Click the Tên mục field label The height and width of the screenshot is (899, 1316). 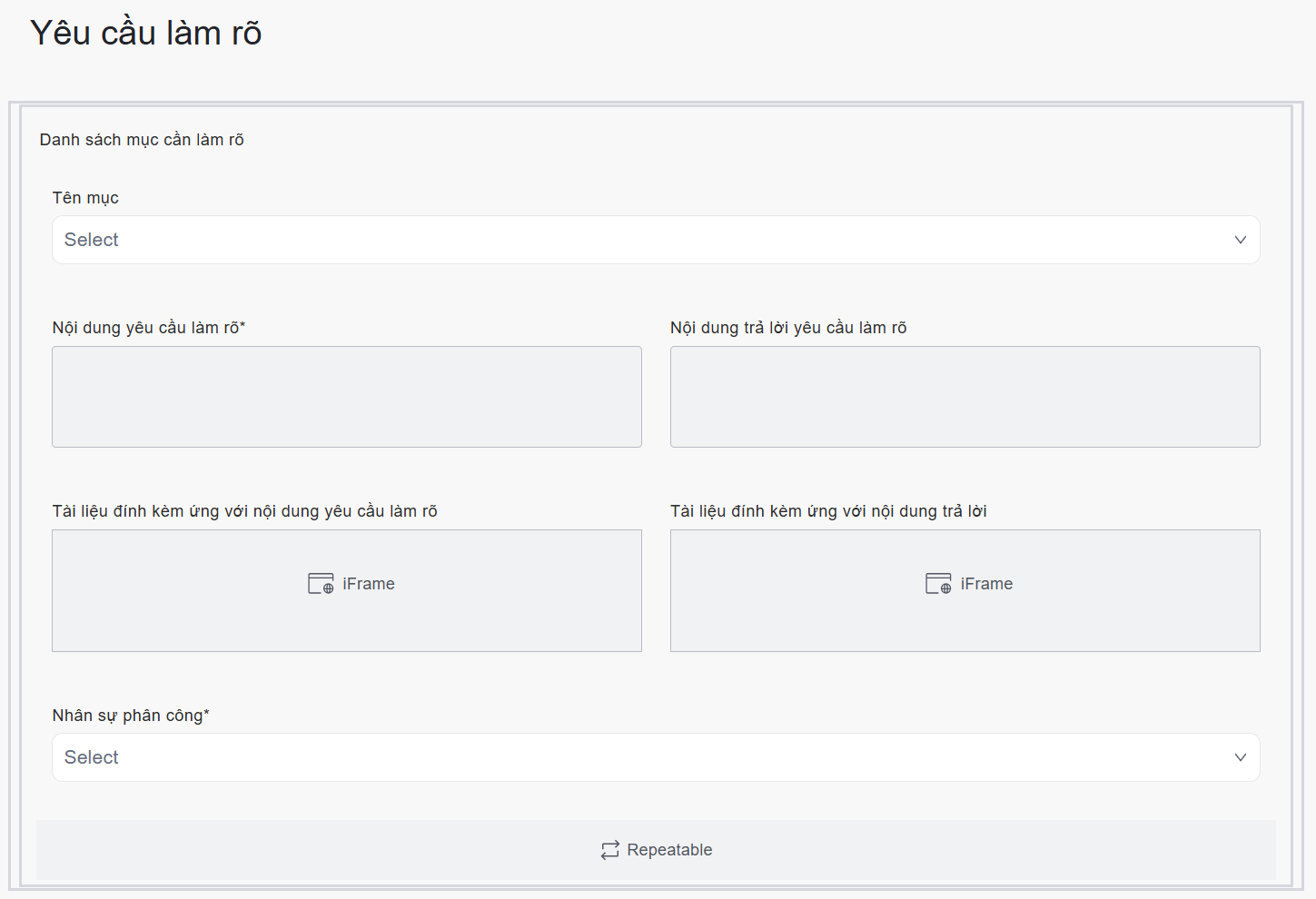85,198
